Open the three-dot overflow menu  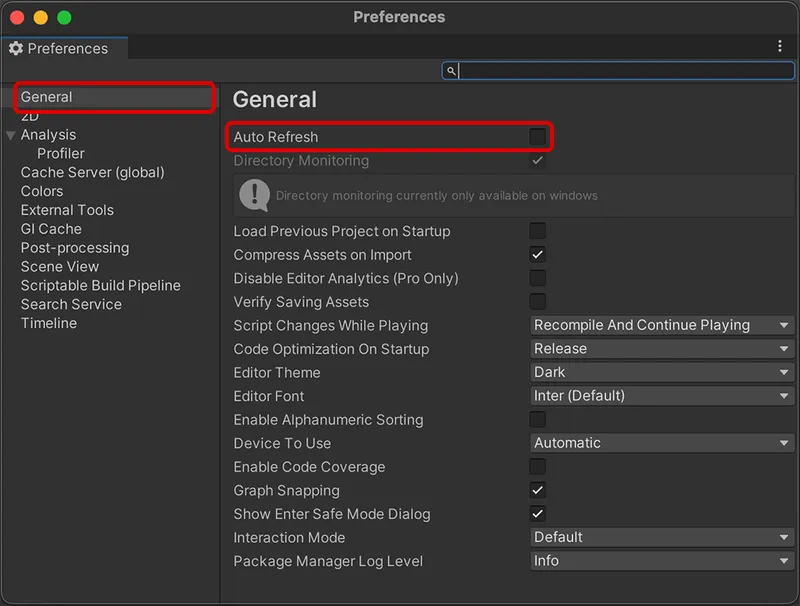[x=781, y=45]
